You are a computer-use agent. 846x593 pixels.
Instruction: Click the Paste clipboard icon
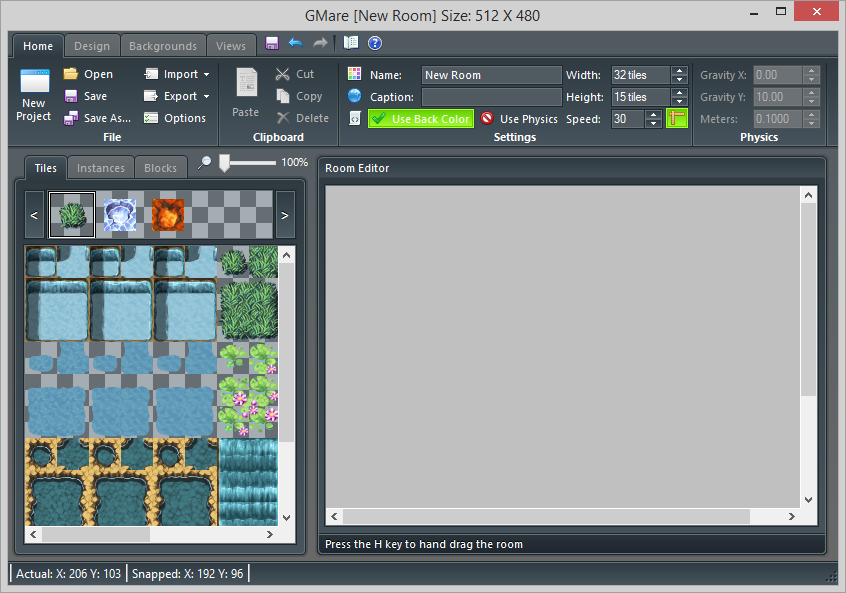point(246,83)
